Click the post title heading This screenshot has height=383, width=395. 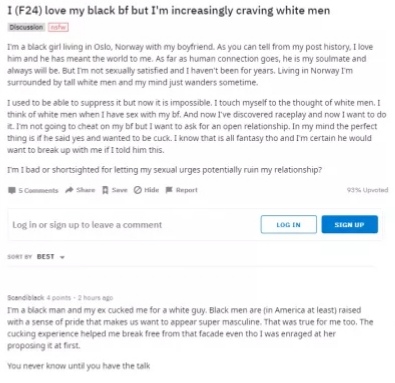(169, 11)
